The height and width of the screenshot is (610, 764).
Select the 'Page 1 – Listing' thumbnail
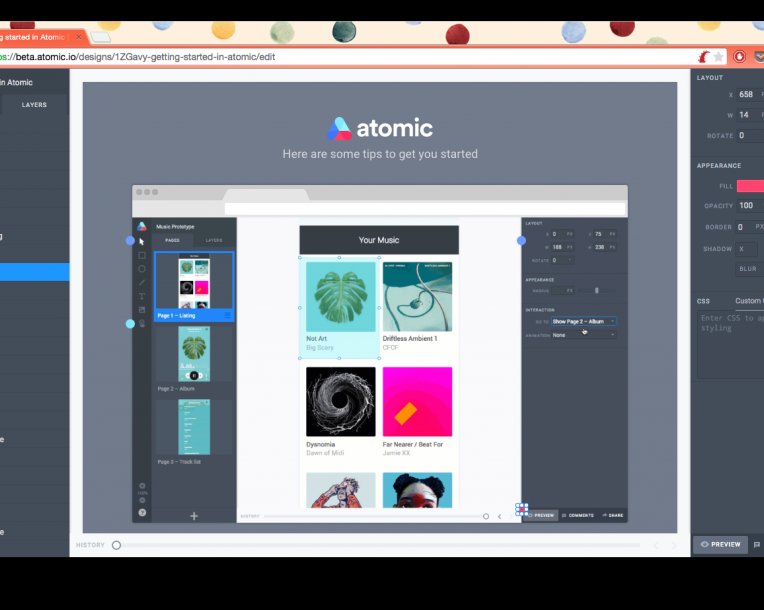click(194, 286)
